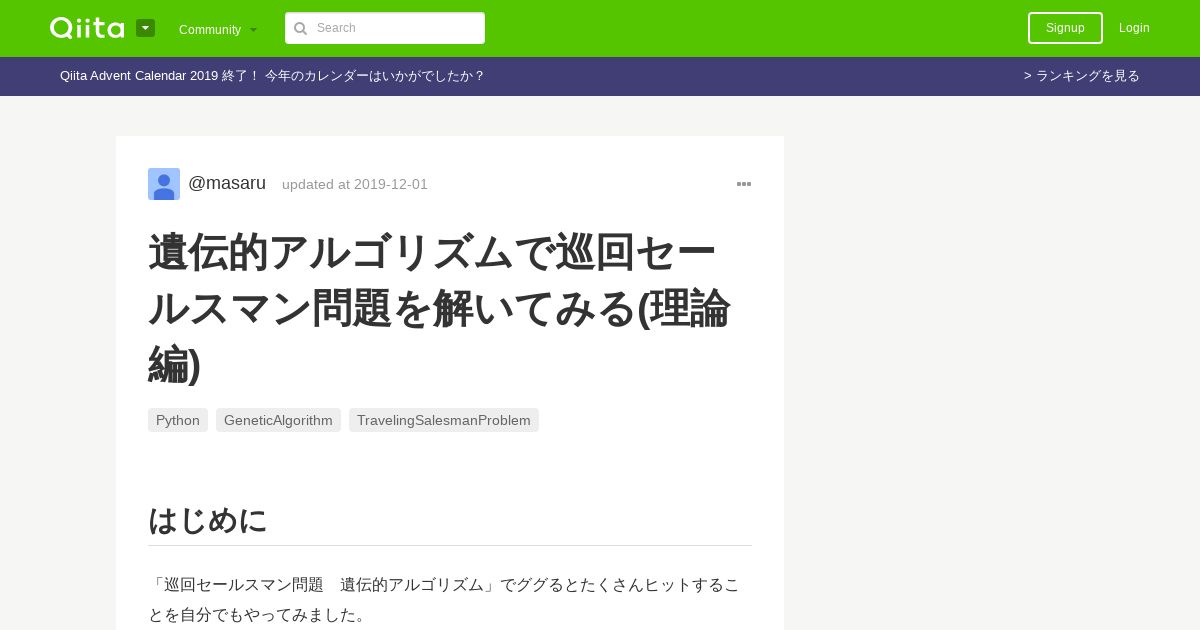Select the TravelingSalesmanProblem tag
The width and height of the screenshot is (1200, 630).
[x=444, y=420]
